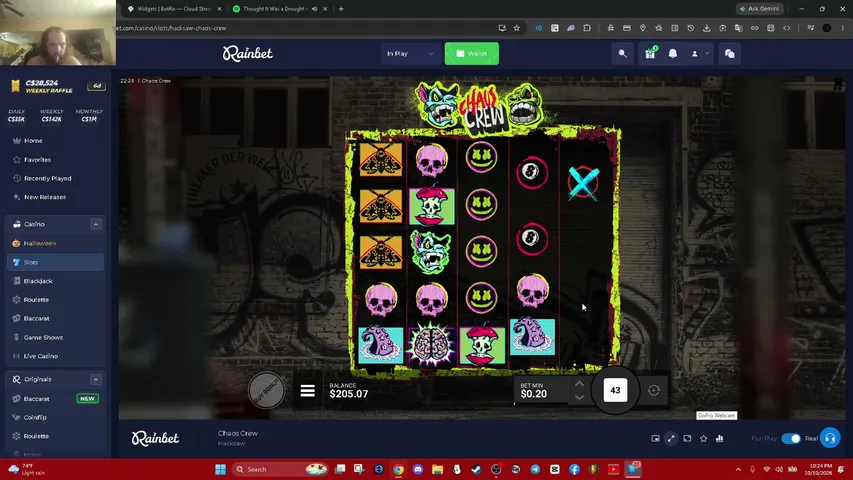Open Favorites in the sidebar
Viewport: 853px width, 480px height.
click(x=38, y=159)
